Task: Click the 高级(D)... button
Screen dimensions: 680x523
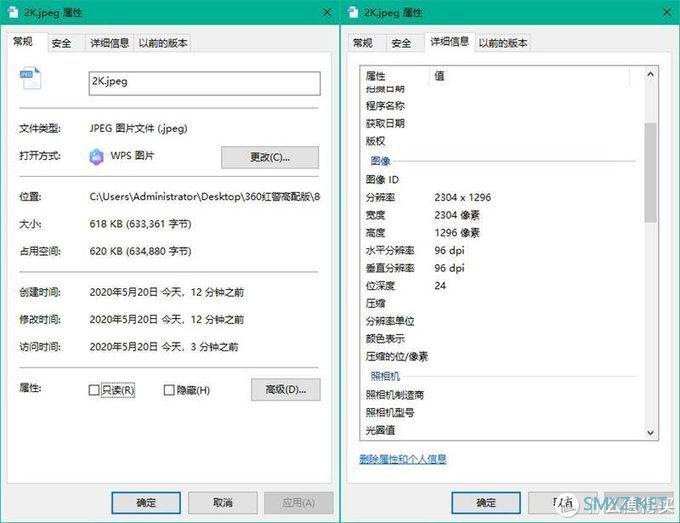Action: pos(286,389)
